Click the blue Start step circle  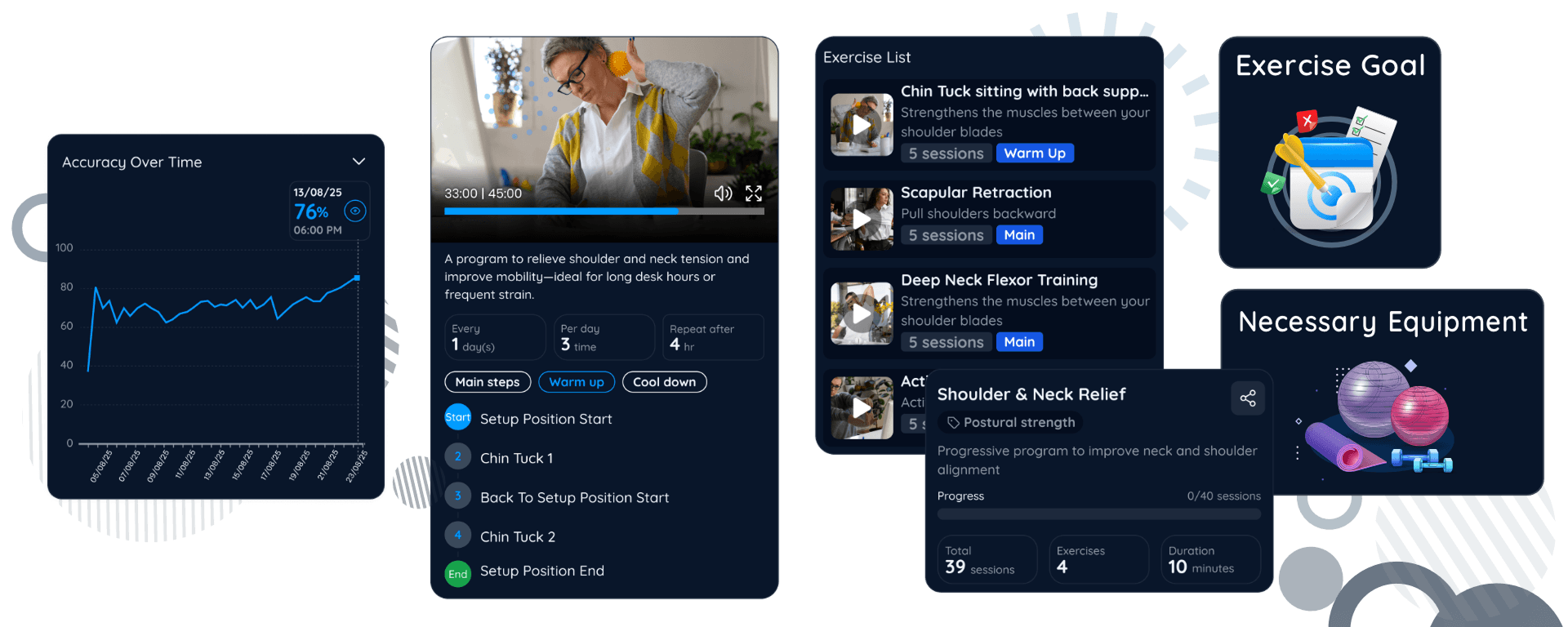click(x=457, y=417)
